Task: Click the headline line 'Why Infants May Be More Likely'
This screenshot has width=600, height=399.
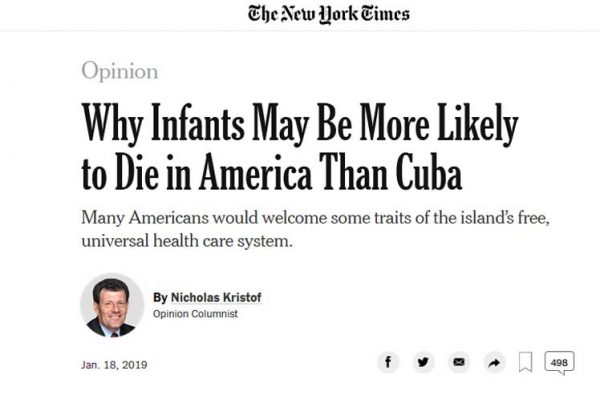Action: point(300,124)
